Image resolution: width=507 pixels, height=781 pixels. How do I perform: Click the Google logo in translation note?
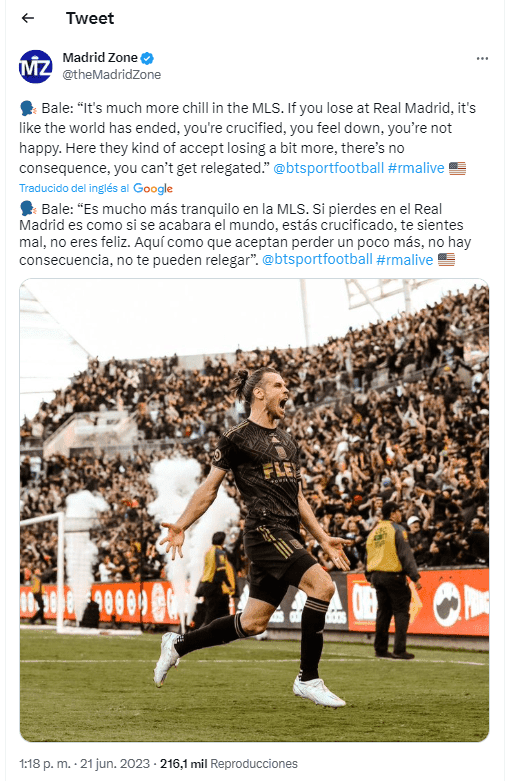coord(153,189)
